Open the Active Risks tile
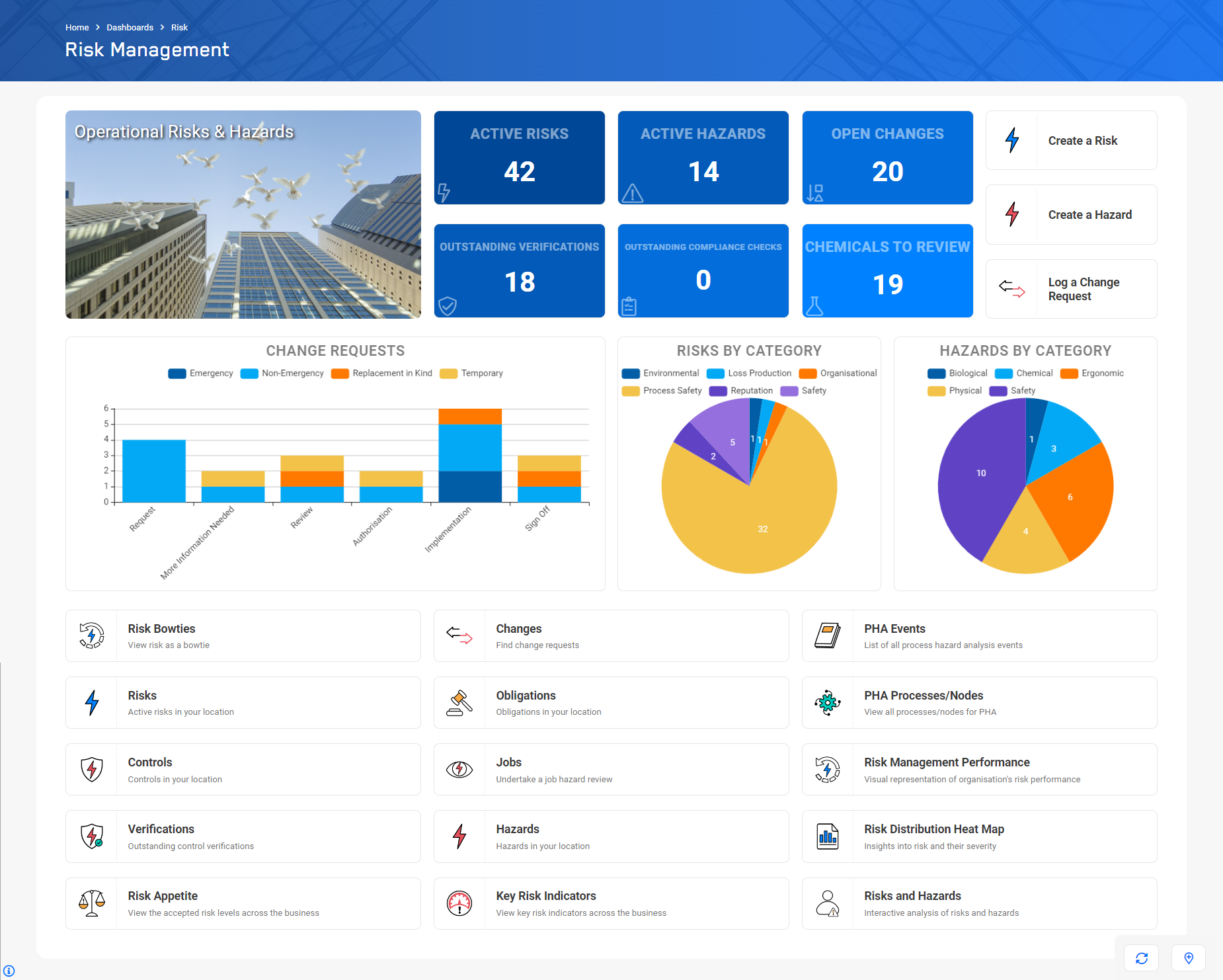This screenshot has height=980, width=1223. tap(519, 157)
